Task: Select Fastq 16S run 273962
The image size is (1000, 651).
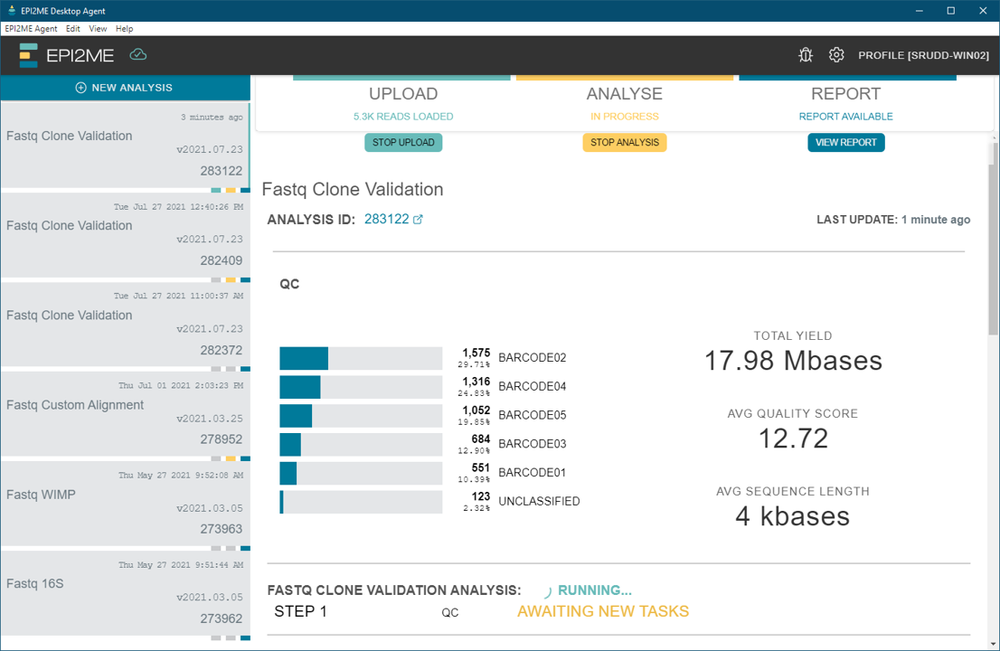Action: [125, 593]
